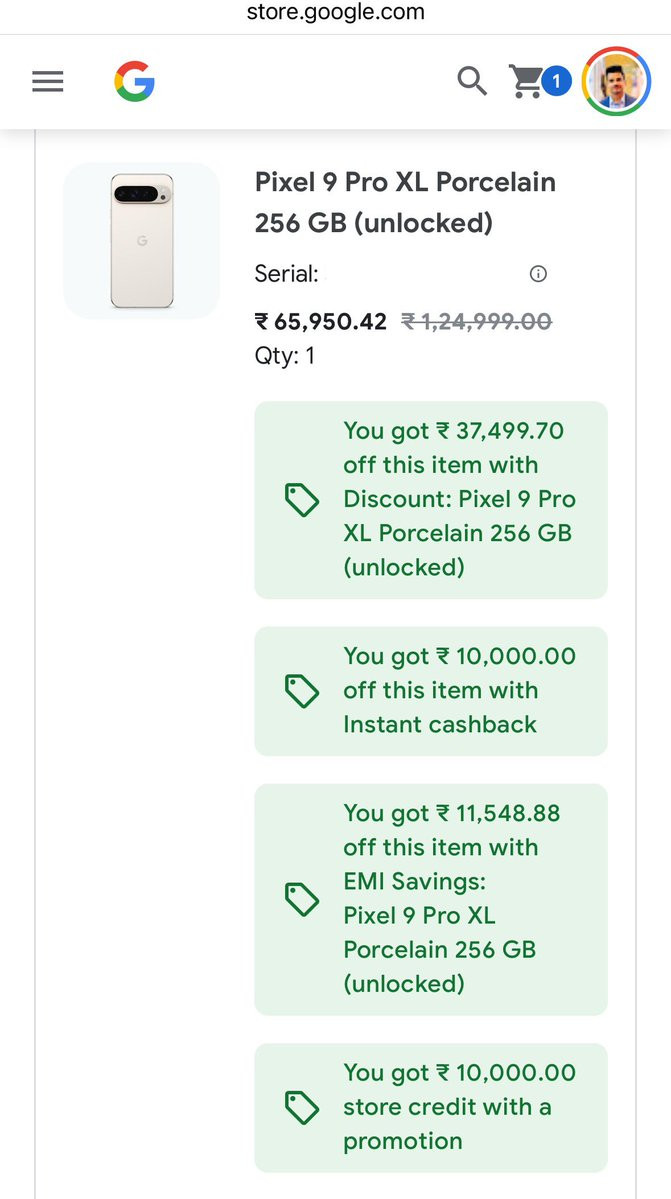
Task: Click the cart item count badge
Action: click(557, 80)
